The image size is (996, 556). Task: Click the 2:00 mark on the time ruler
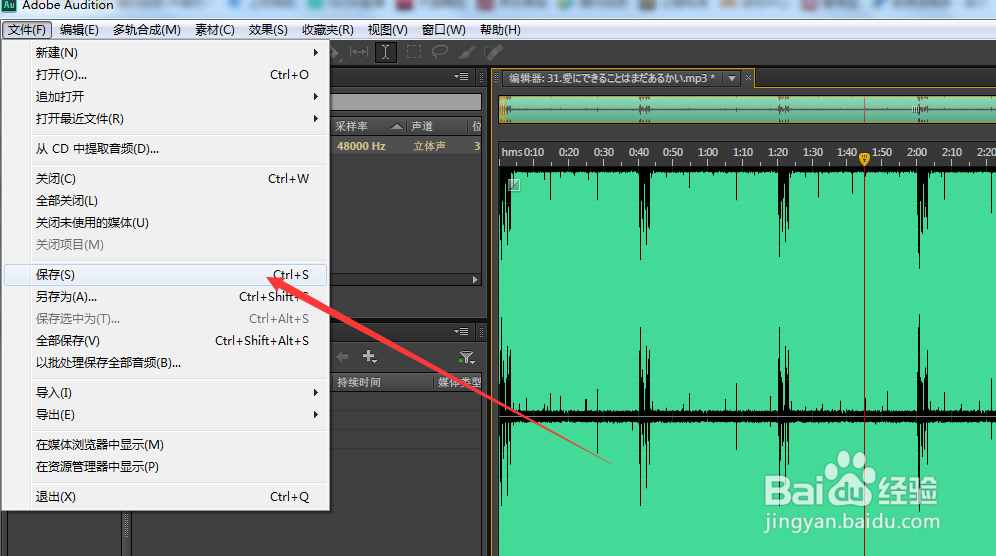(x=917, y=153)
